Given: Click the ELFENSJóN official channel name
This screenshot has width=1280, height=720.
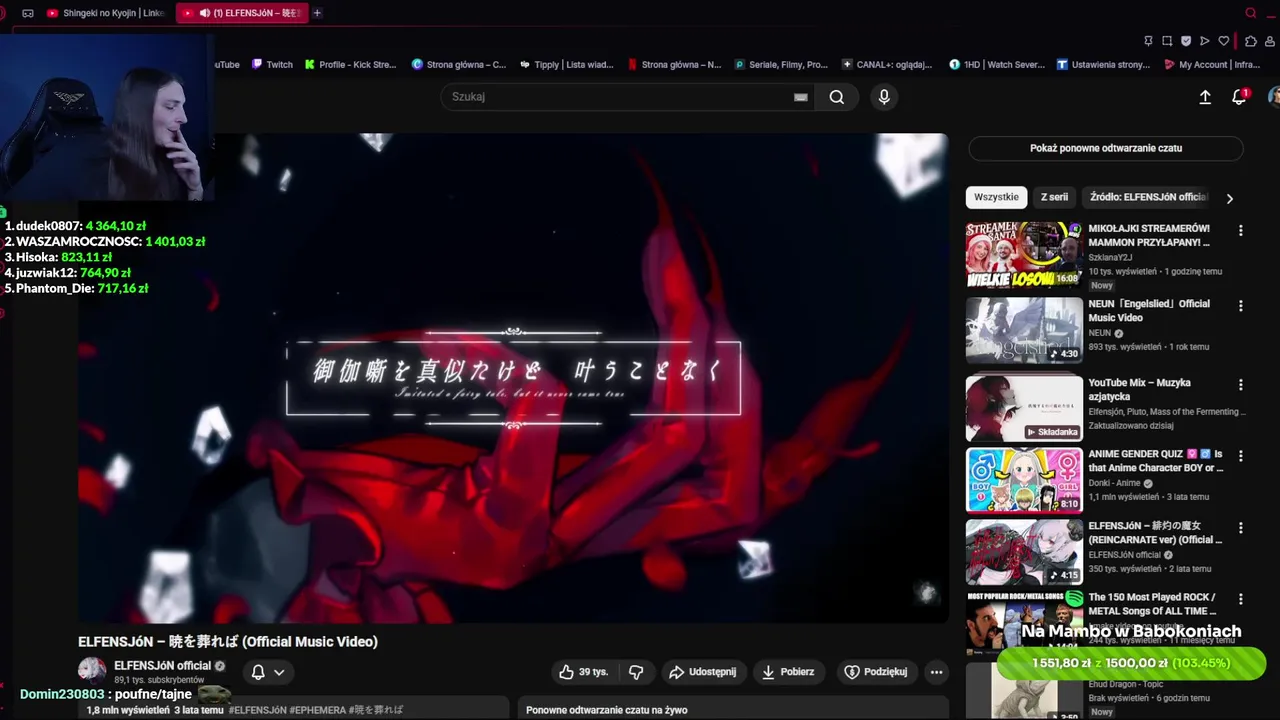Looking at the screenshot, I should click(x=163, y=665).
